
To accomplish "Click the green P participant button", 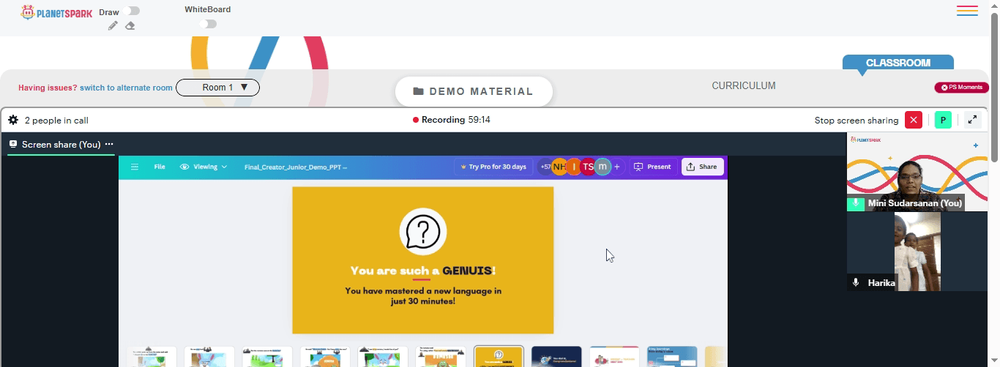I will [943, 120].
